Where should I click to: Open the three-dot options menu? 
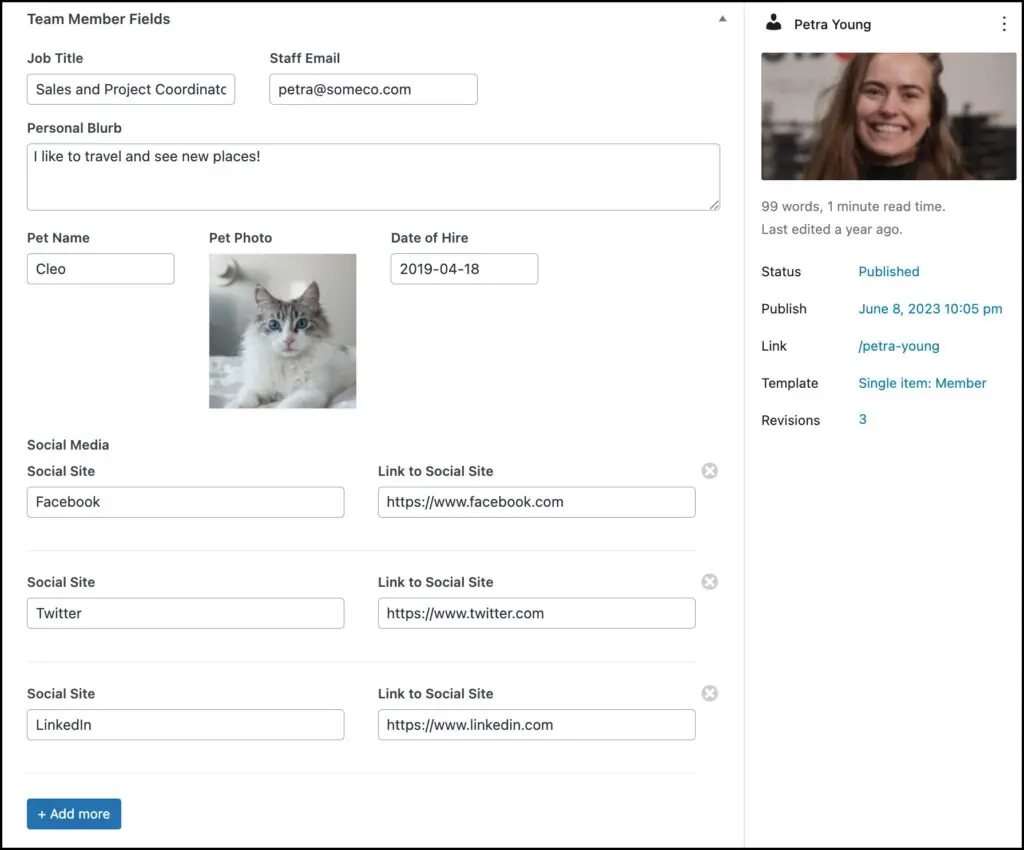1004,24
